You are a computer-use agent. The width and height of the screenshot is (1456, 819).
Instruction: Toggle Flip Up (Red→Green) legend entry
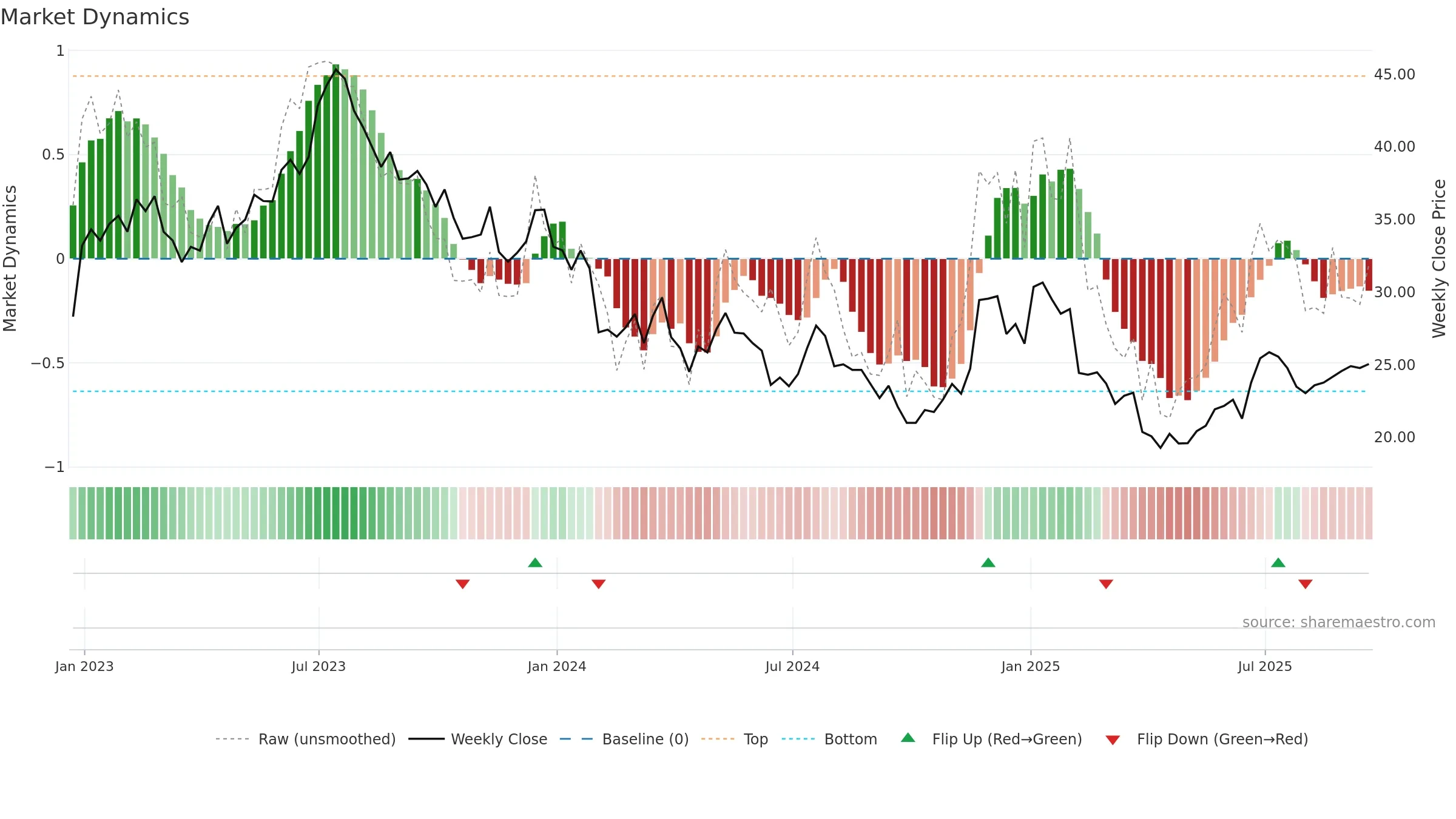coord(991,739)
